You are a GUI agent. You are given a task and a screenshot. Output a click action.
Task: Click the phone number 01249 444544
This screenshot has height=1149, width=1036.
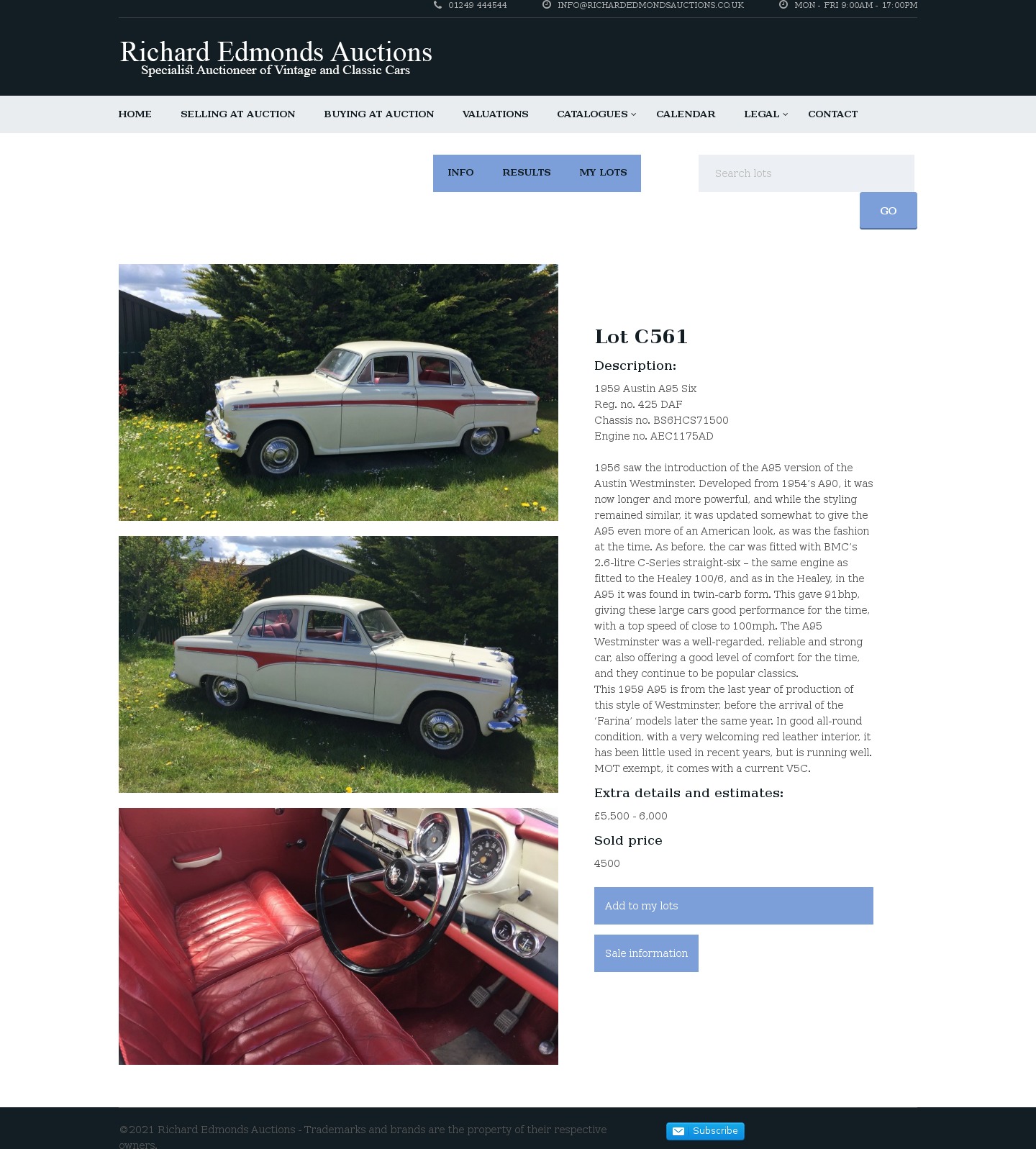tap(478, 5)
